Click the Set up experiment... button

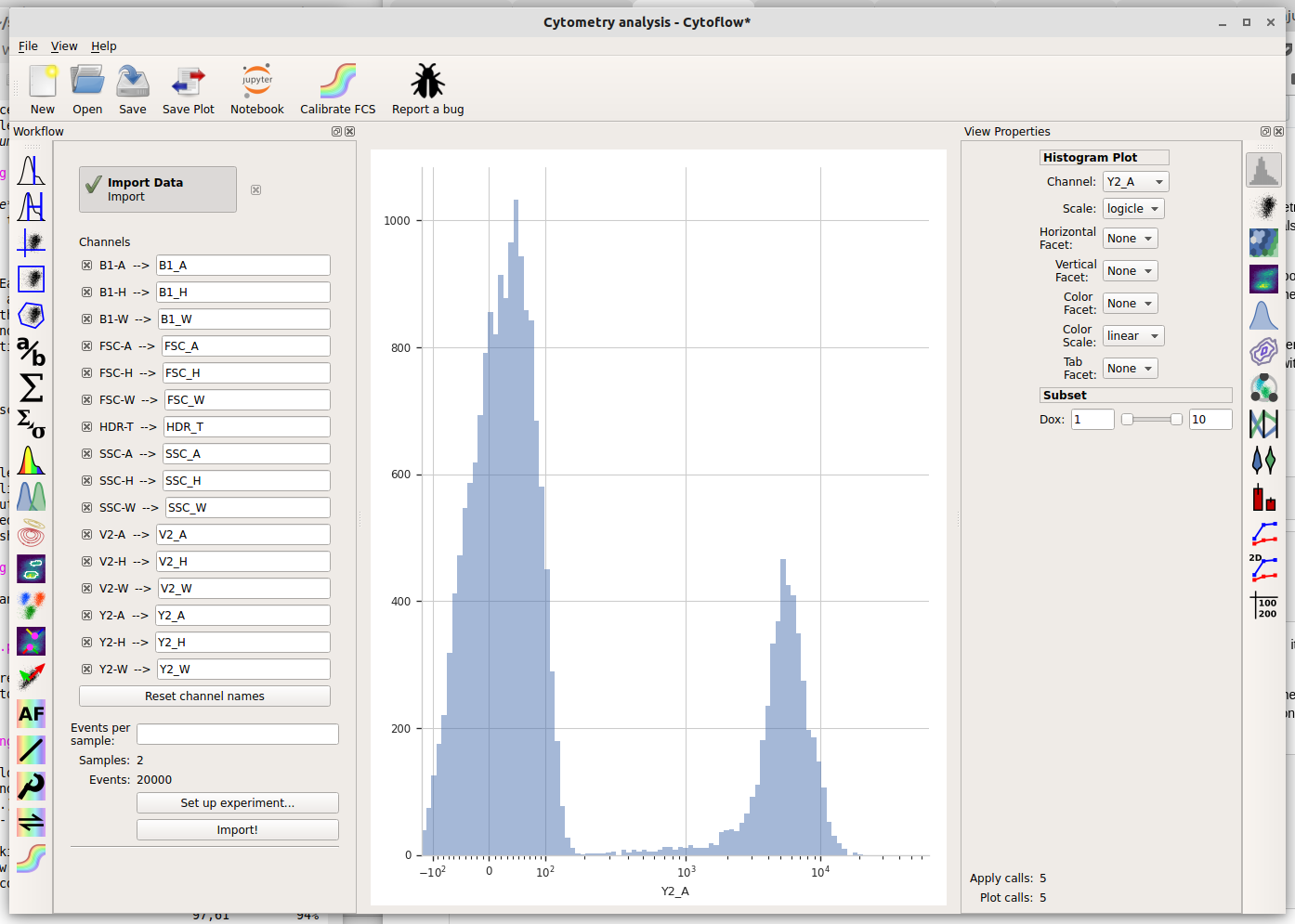click(x=237, y=803)
